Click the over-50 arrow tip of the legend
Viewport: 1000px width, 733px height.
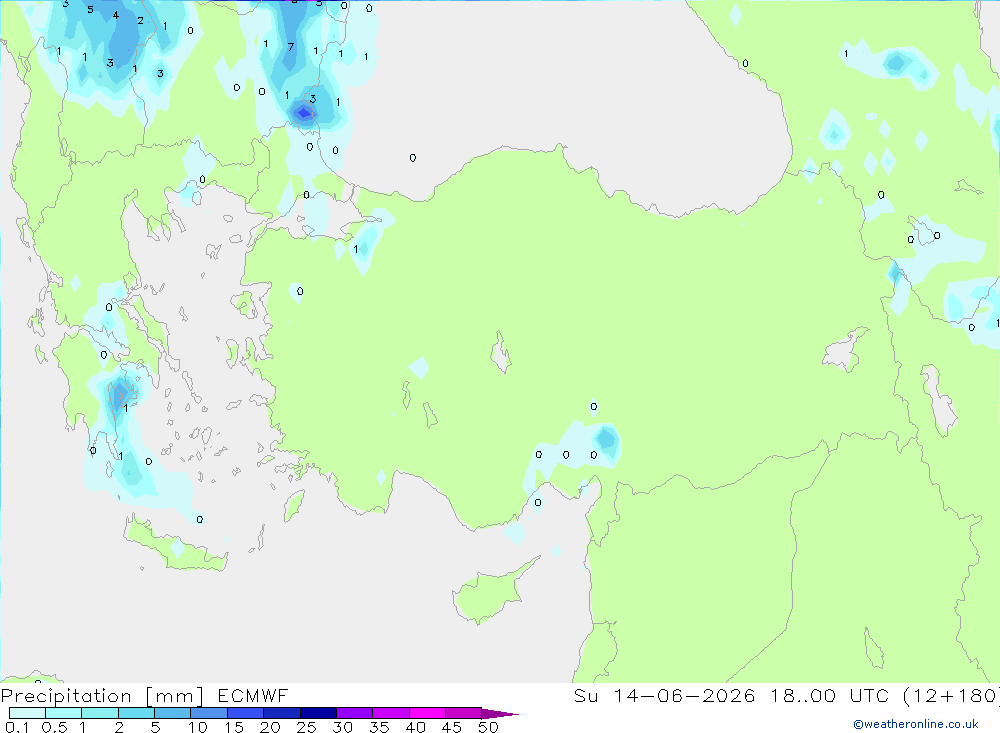point(500,714)
